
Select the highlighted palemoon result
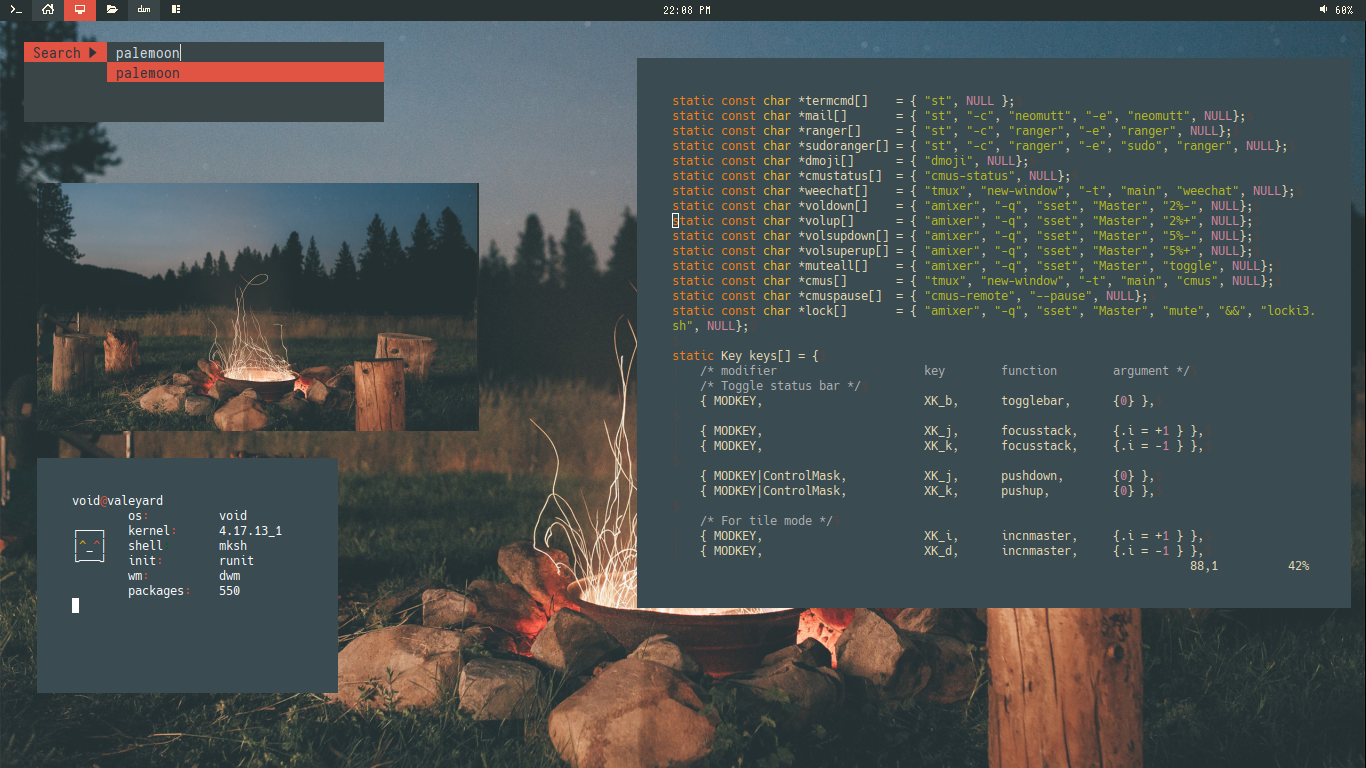(245, 73)
